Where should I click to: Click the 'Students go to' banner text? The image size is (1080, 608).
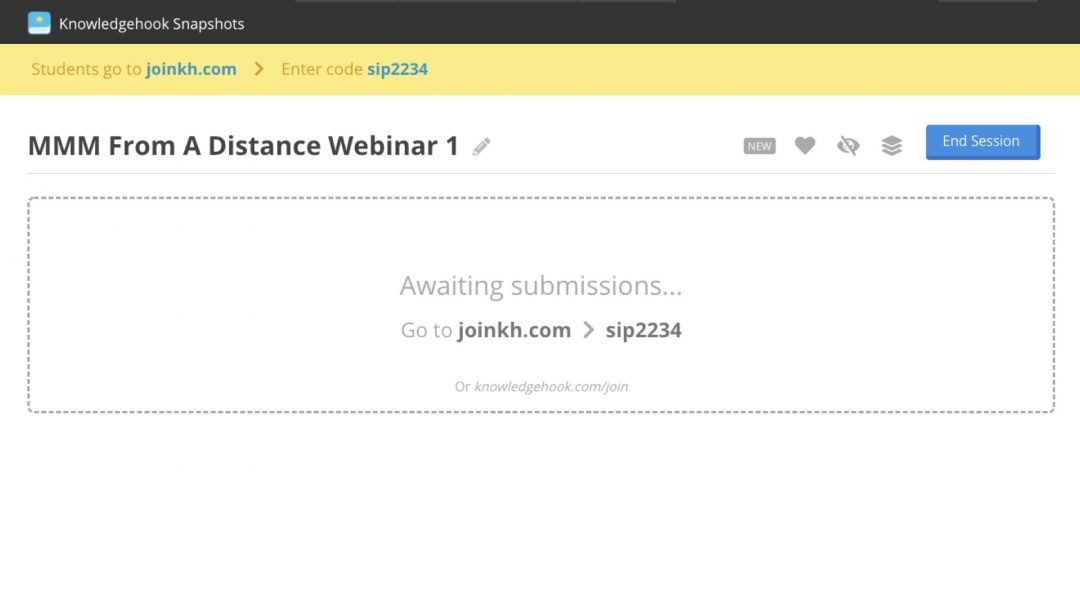[x=86, y=69]
